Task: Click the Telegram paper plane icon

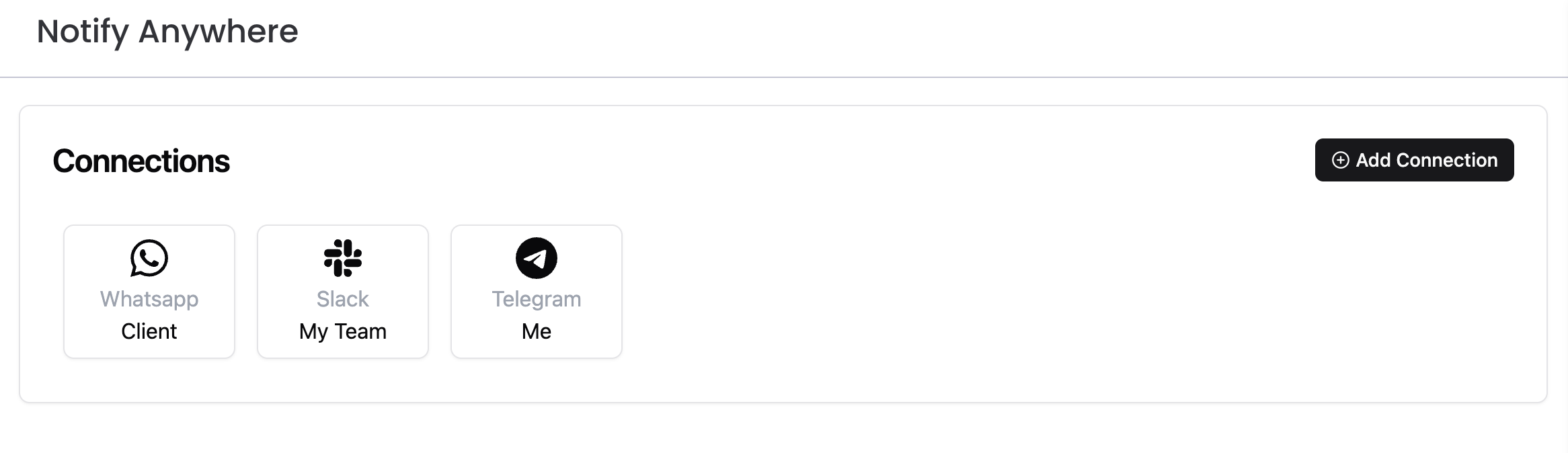Action: pyautogui.click(x=537, y=258)
